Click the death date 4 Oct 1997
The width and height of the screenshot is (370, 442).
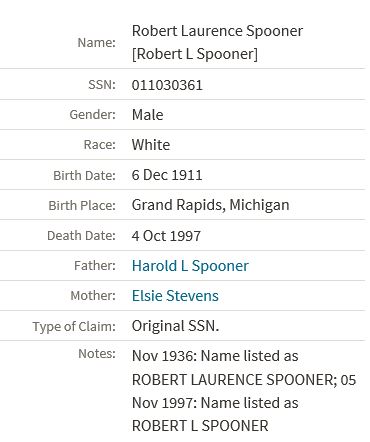click(x=166, y=236)
